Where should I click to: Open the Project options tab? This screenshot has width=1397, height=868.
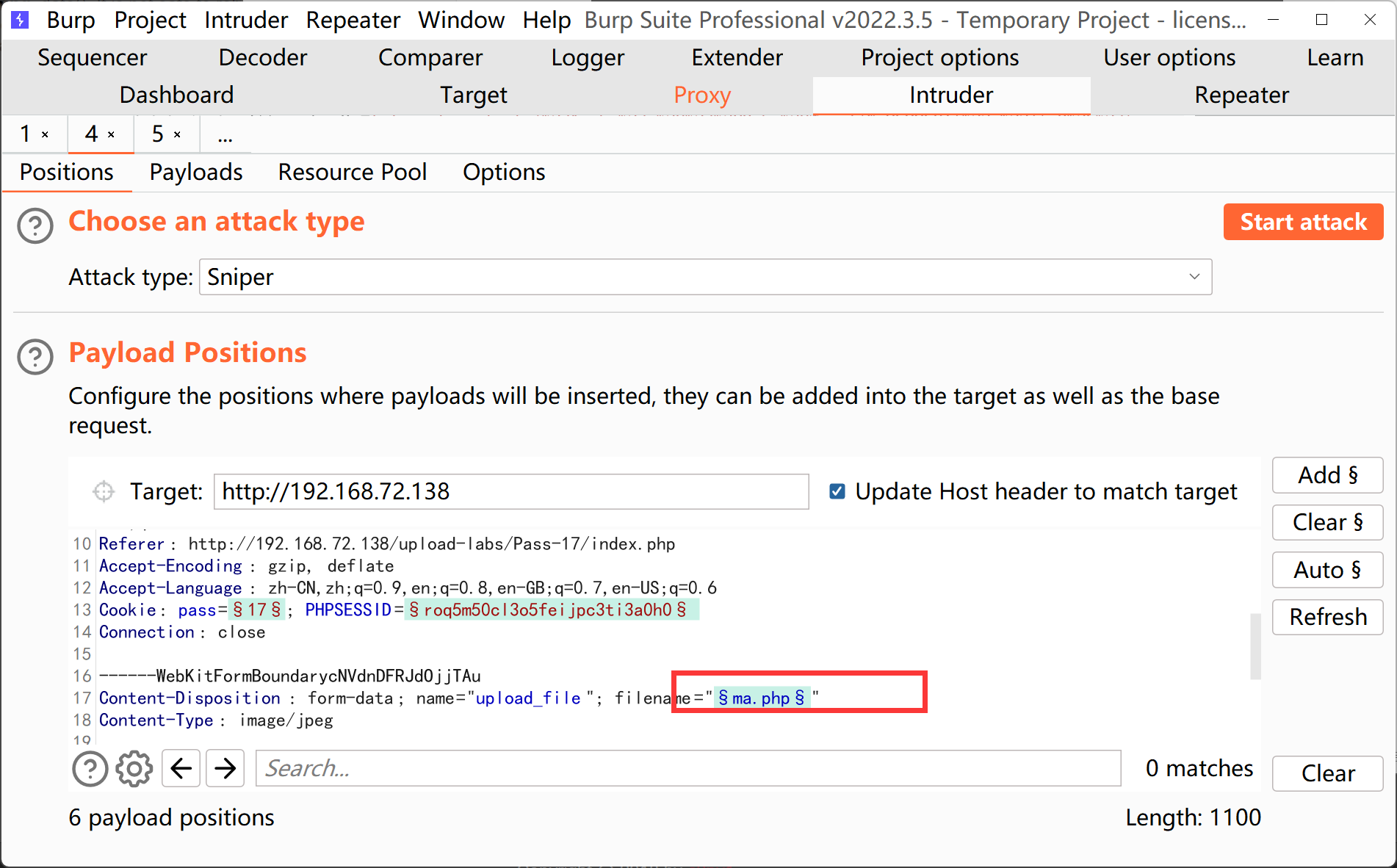click(940, 57)
